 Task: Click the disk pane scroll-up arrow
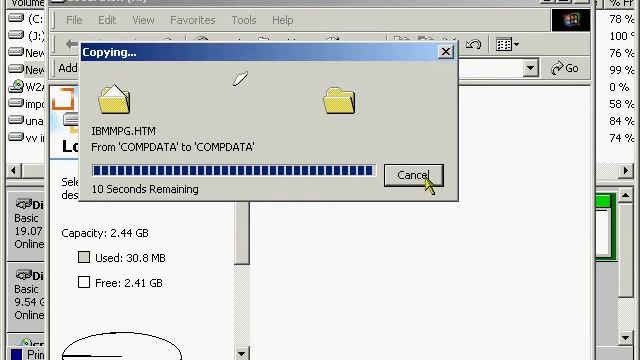626,196
